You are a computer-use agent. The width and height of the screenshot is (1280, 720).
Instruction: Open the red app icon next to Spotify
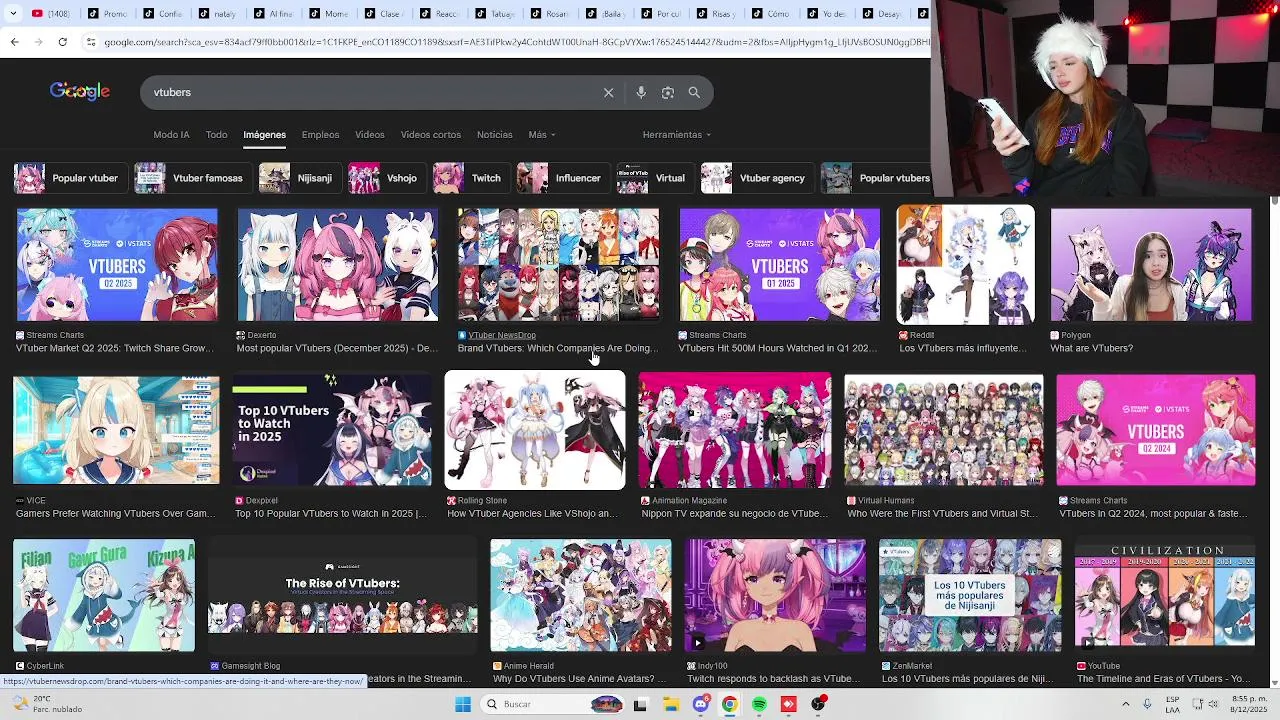click(789, 704)
